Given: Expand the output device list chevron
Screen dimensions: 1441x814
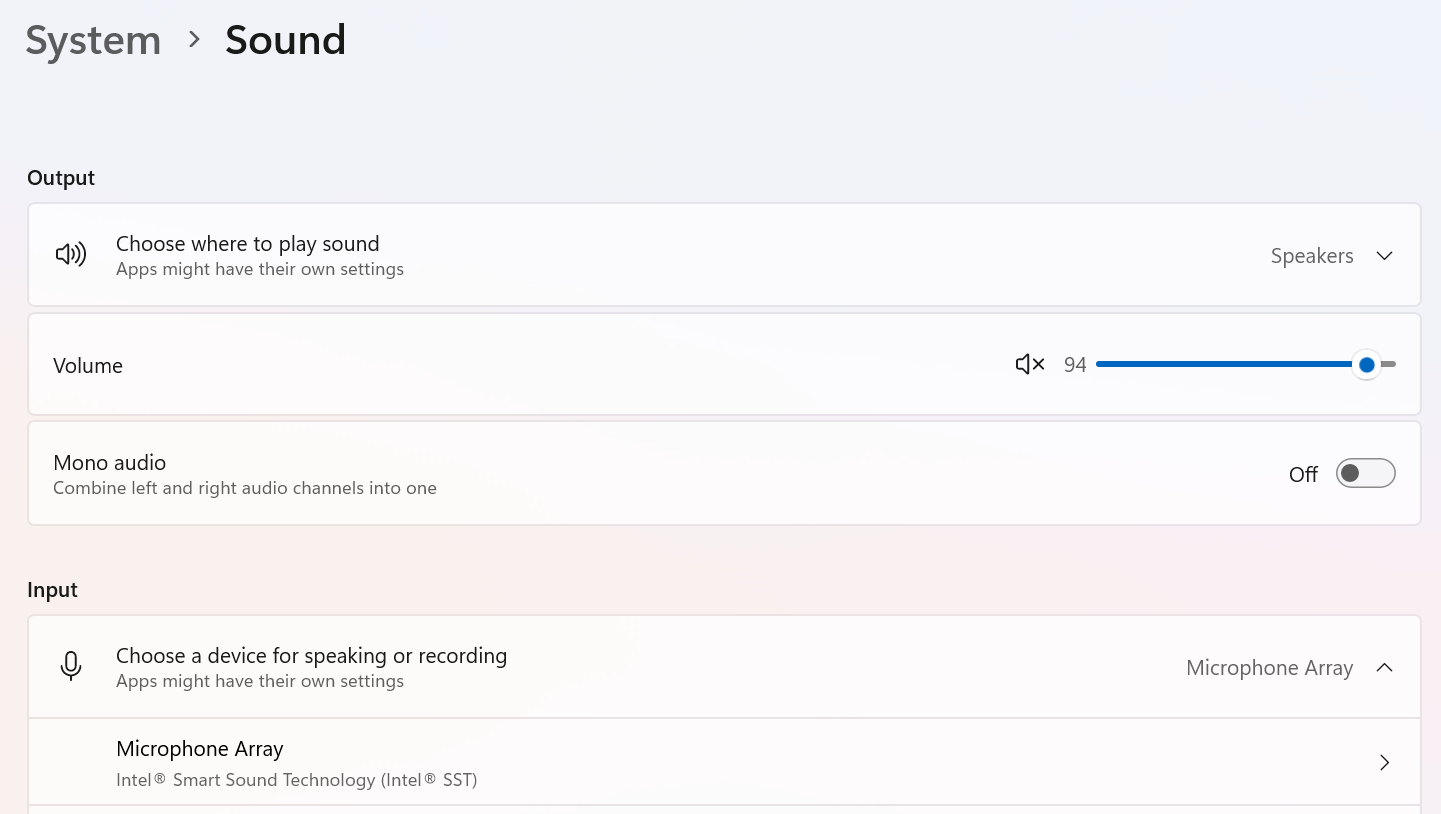Looking at the screenshot, I should 1385,256.
